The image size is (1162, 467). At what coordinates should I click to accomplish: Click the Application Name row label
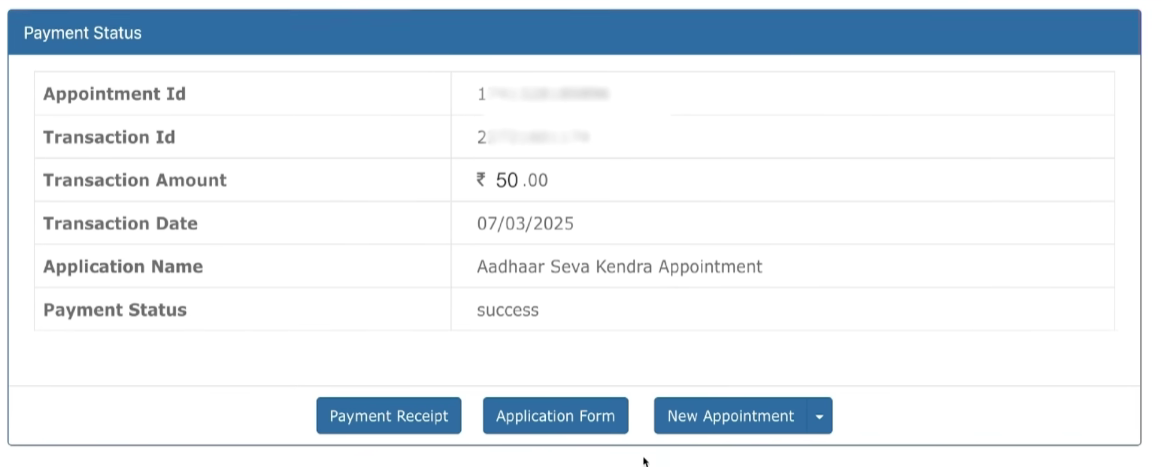tap(123, 266)
